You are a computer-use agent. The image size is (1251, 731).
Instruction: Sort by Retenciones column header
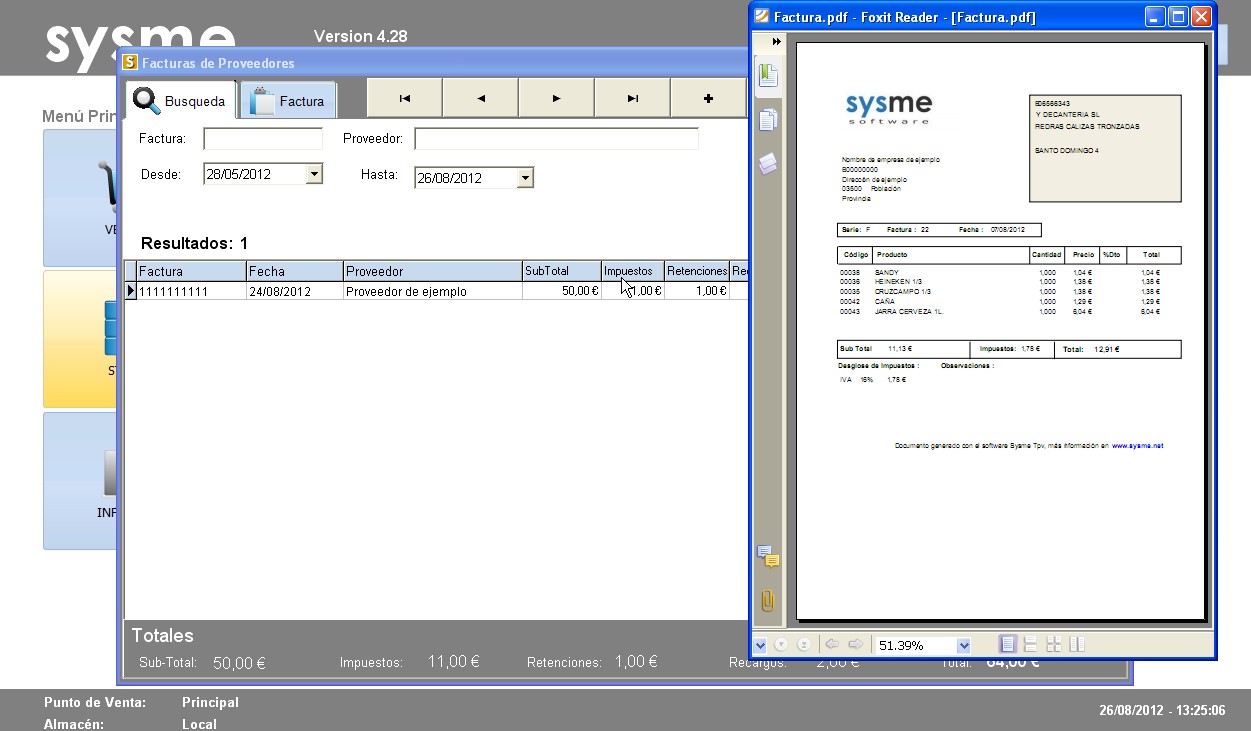tap(697, 271)
